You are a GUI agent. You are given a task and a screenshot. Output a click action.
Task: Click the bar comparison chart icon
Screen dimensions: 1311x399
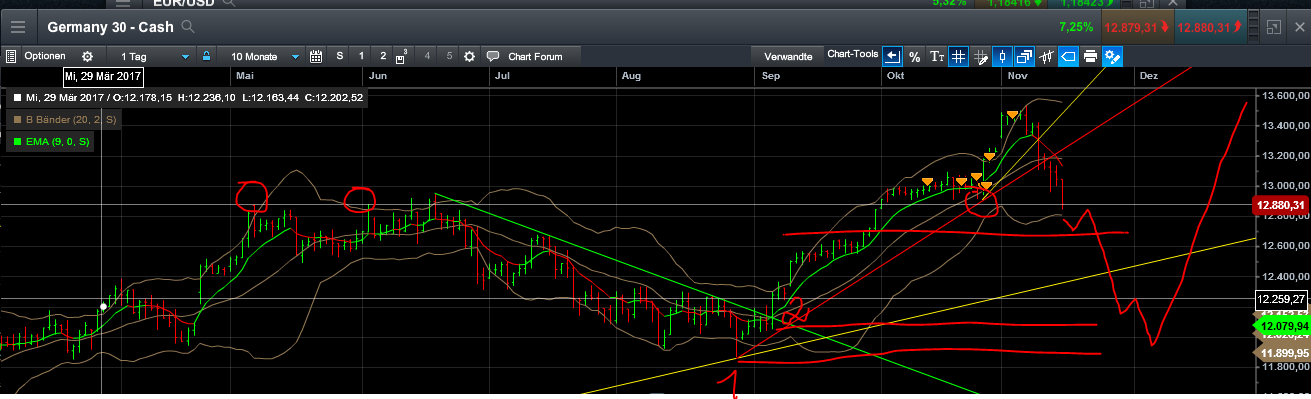coord(1047,56)
